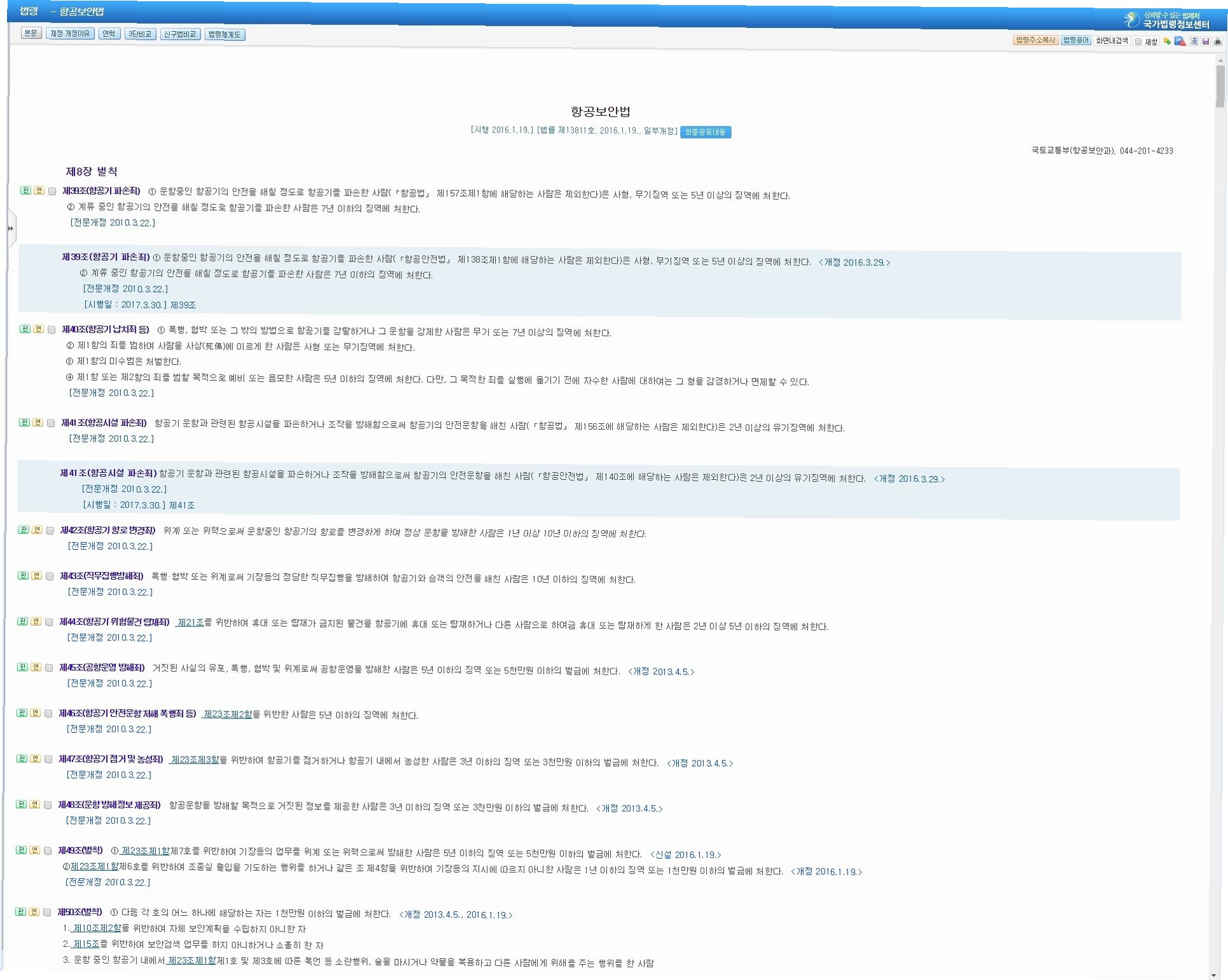This screenshot has width=1228, height=980.
Task: Click the 법령주소복사 button
Action: tap(1035, 40)
